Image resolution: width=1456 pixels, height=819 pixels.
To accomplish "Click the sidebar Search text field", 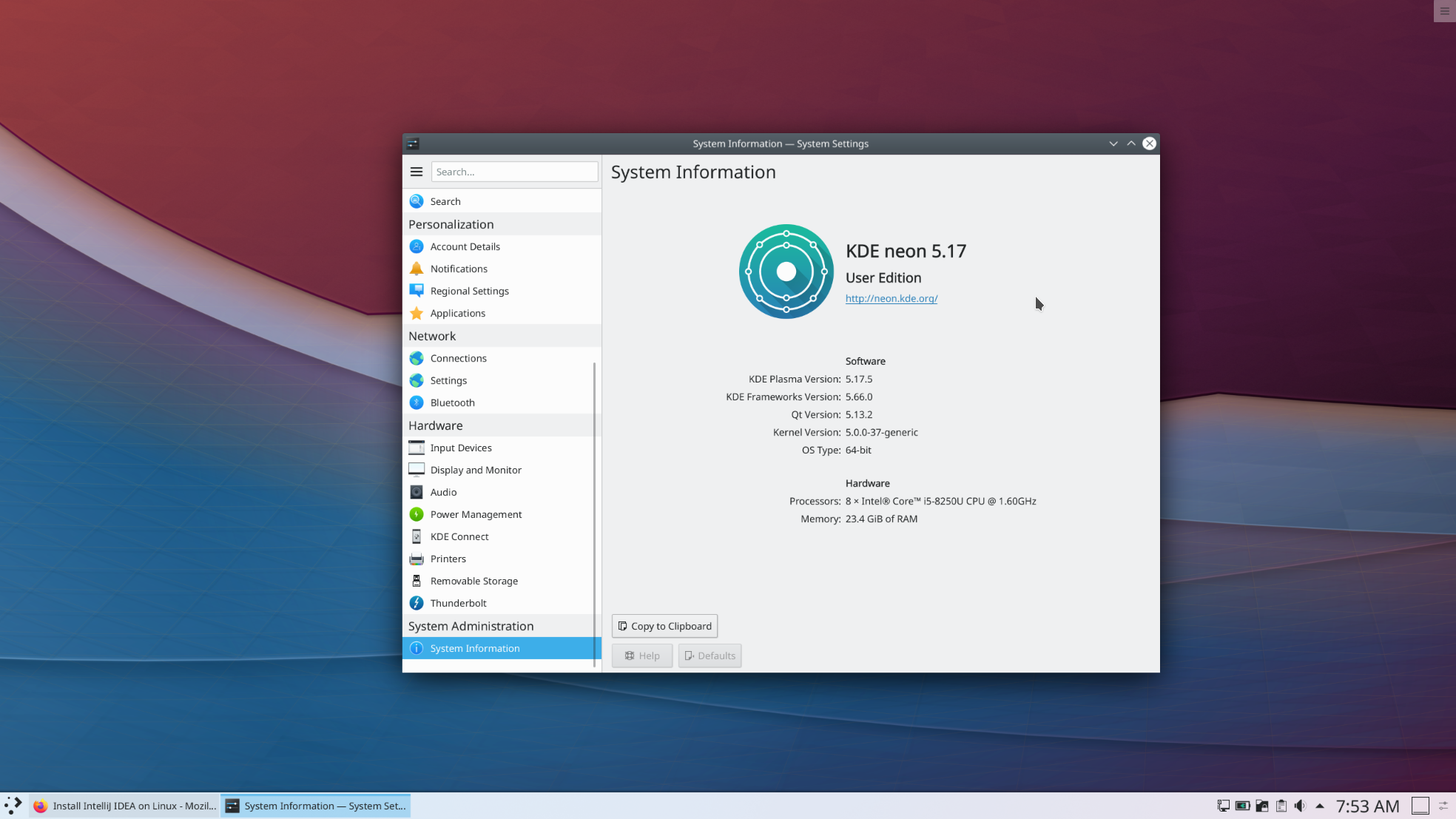I will click(514, 172).
